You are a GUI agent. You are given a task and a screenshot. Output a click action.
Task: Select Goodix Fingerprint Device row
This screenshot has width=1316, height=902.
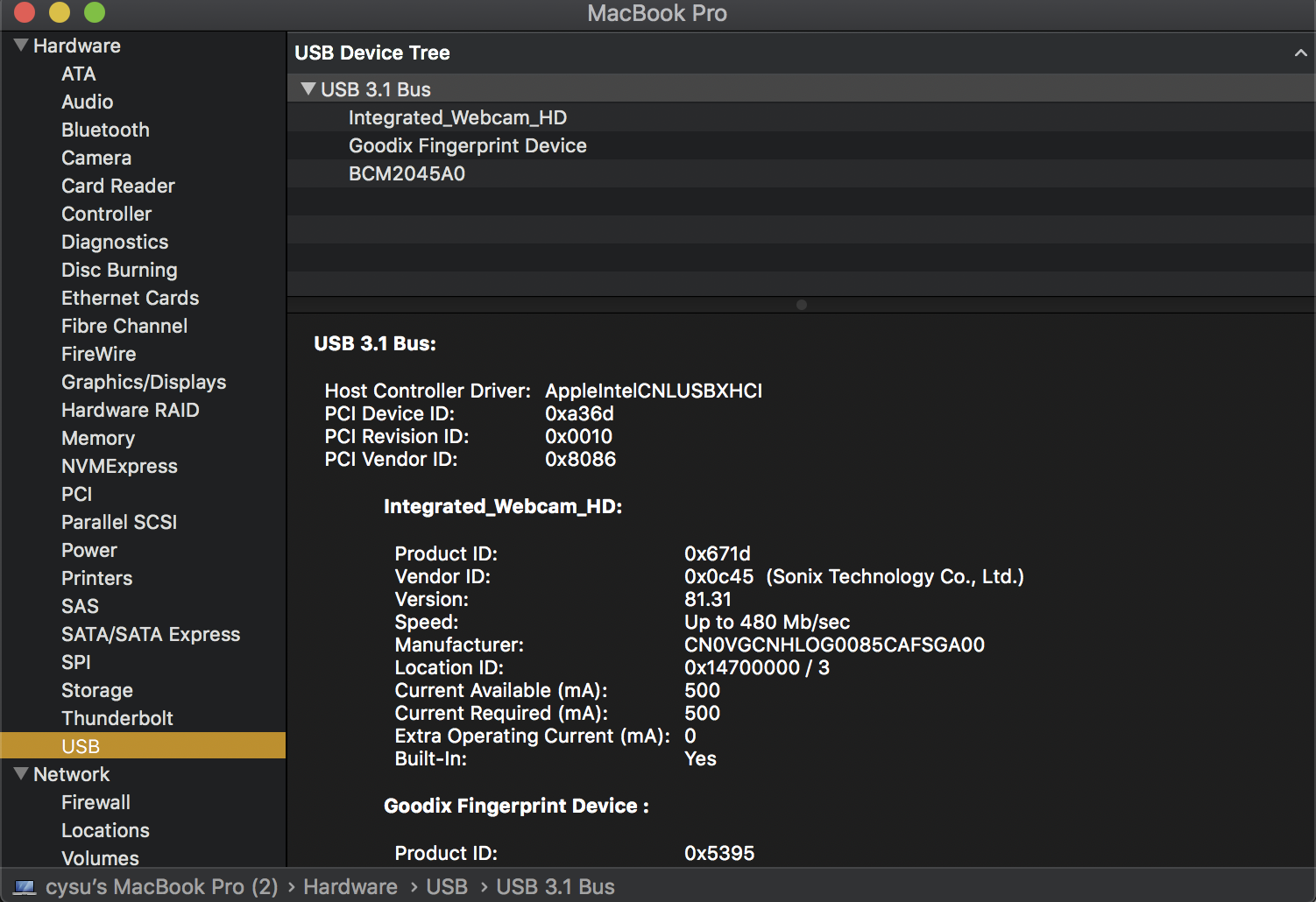click(x=801, y=145)
